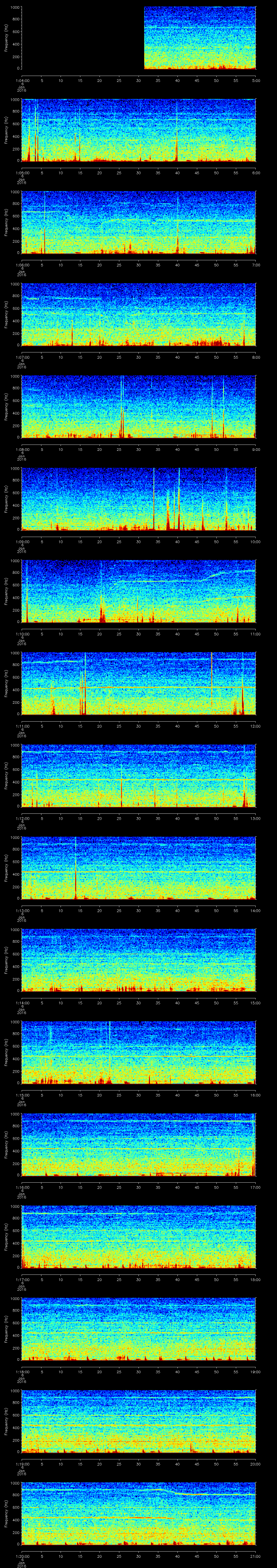This screenshot has width=277, height=1568.
Task: Select the "1:19:00" start time label
Action: 22,1464
